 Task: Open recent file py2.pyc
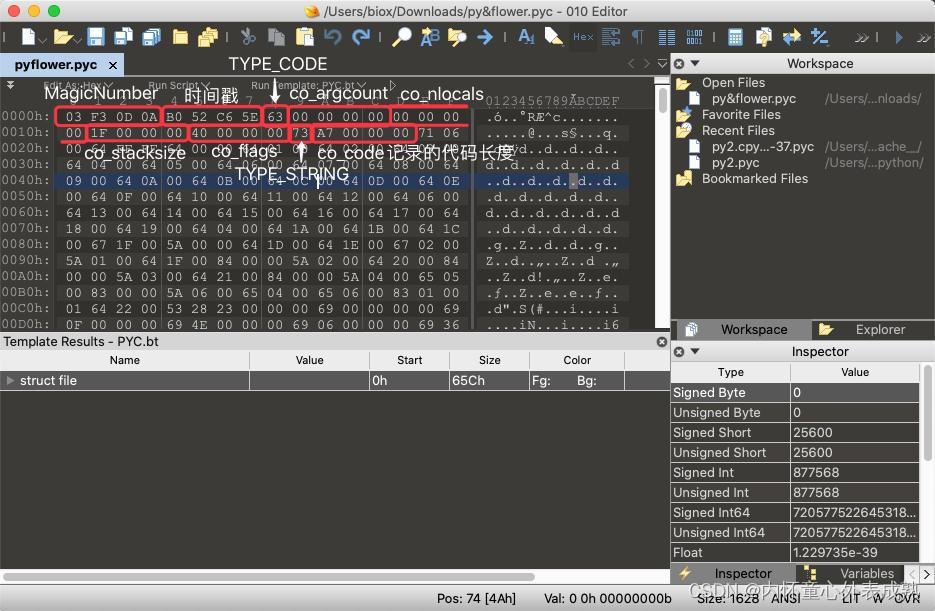pyautogui.click(x=735, y=163)
